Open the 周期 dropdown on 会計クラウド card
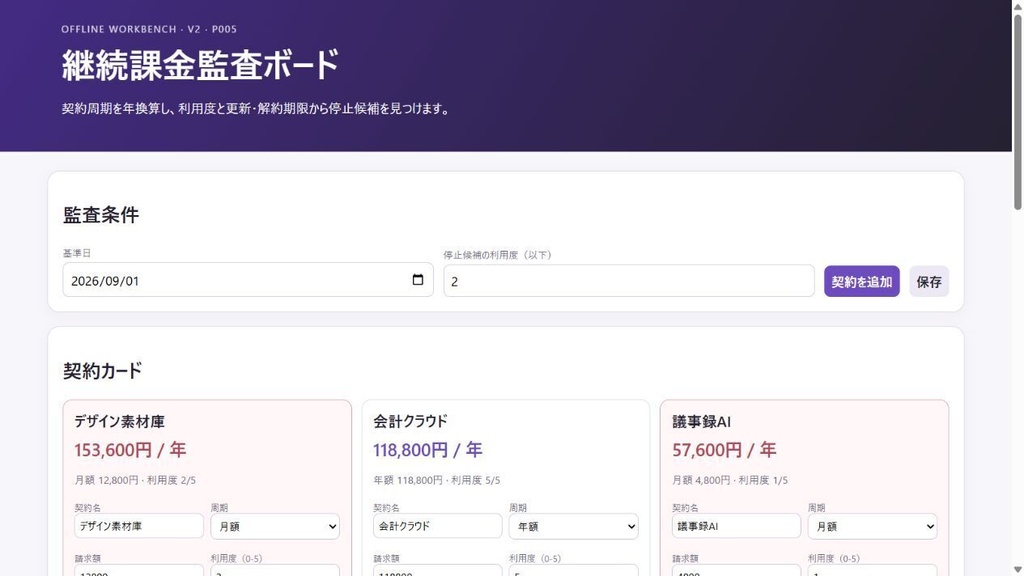This screenshot has width=1024, height=576. point(573,526)
